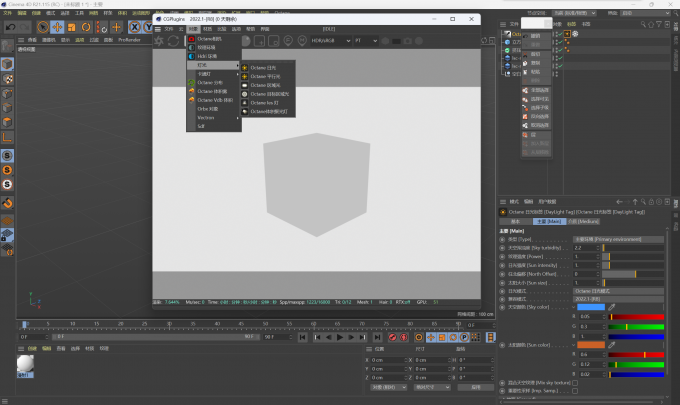Click Octane settings gear icon in Live Viewer
The image size is (680, 405).
[159, 41]
